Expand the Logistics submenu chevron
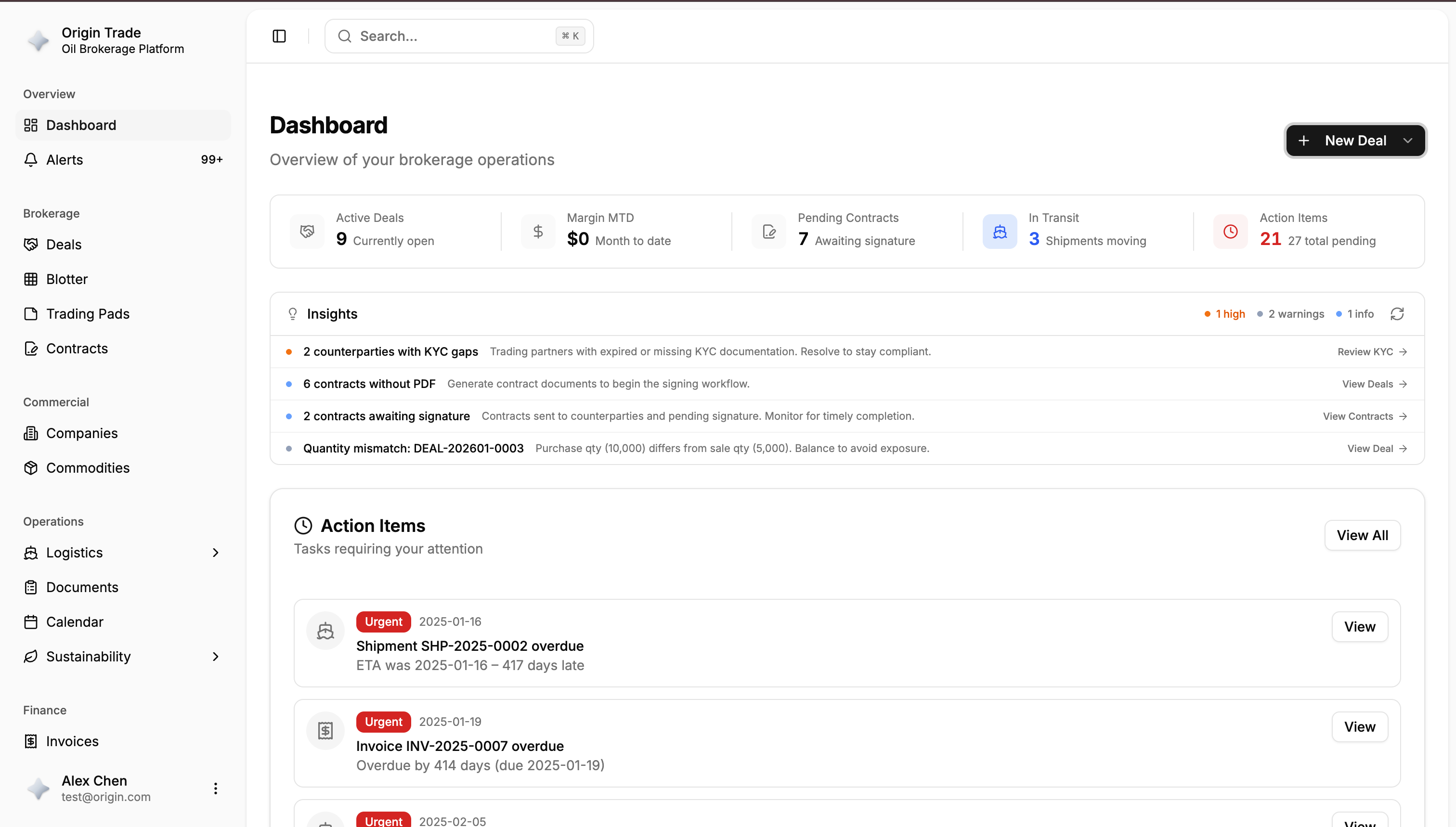 coord(215,552)
